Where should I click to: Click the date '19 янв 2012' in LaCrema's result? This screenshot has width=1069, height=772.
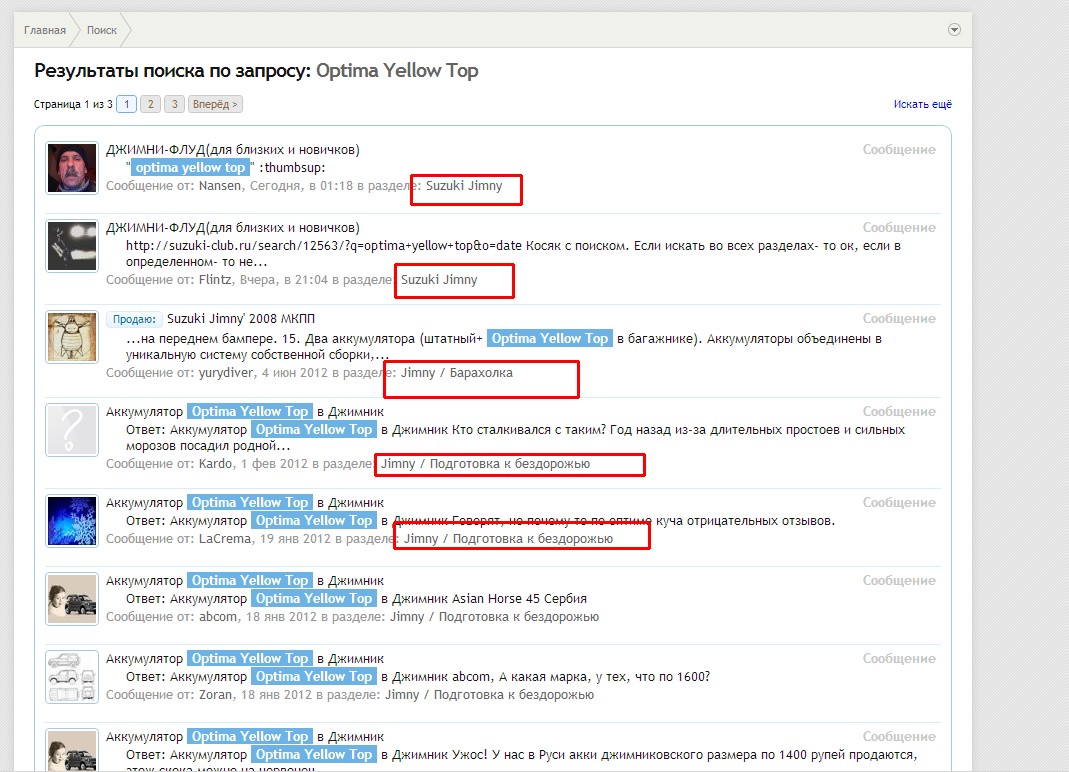(295, 539)
